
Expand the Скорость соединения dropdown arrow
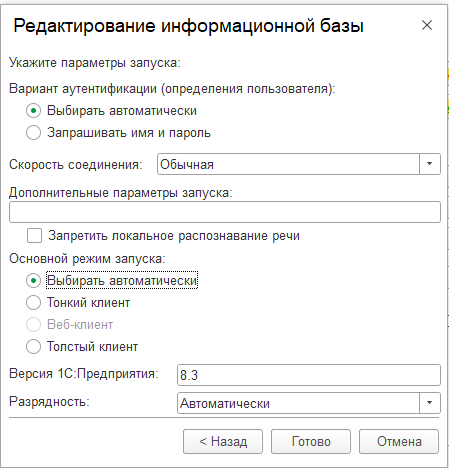(430, 164)
